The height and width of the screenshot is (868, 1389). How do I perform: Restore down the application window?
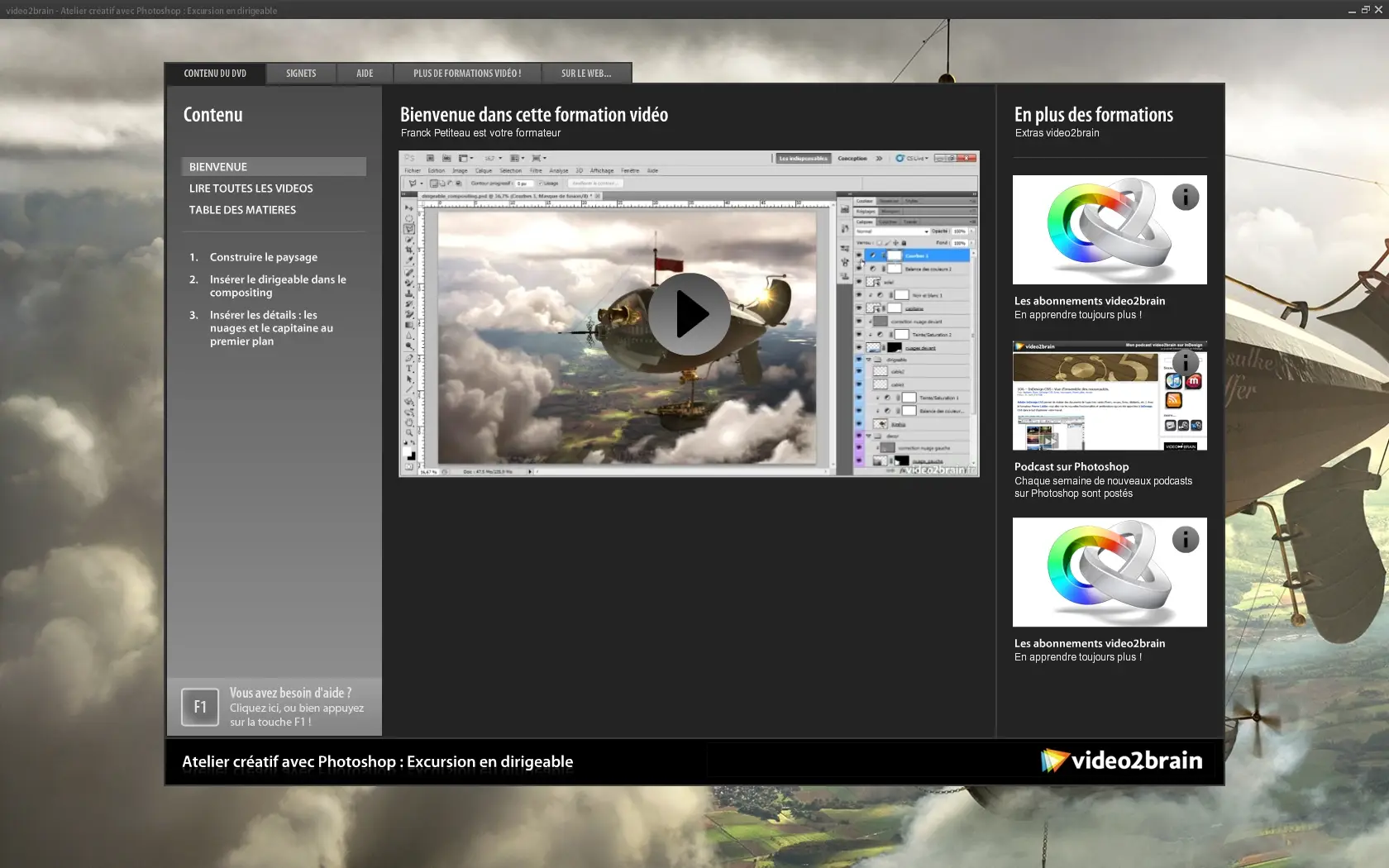coord(1365,10)
